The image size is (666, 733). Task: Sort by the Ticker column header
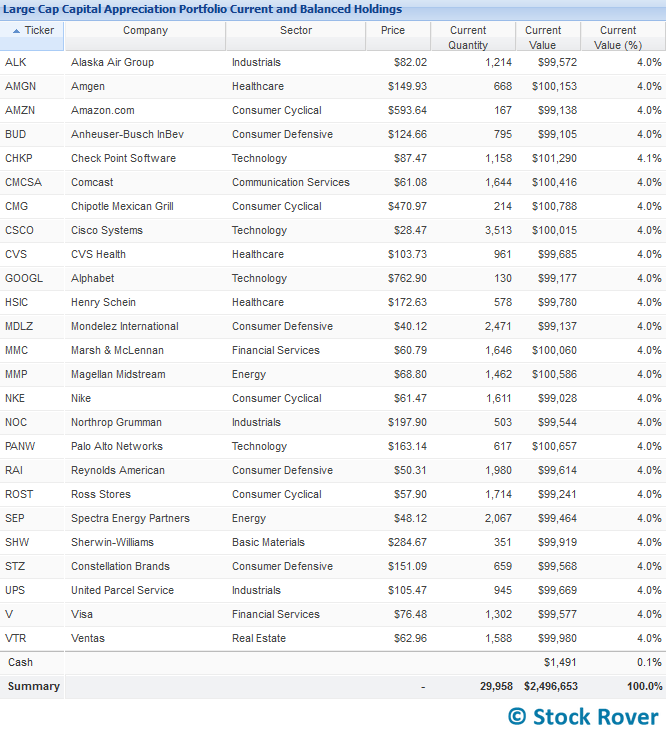32,36
